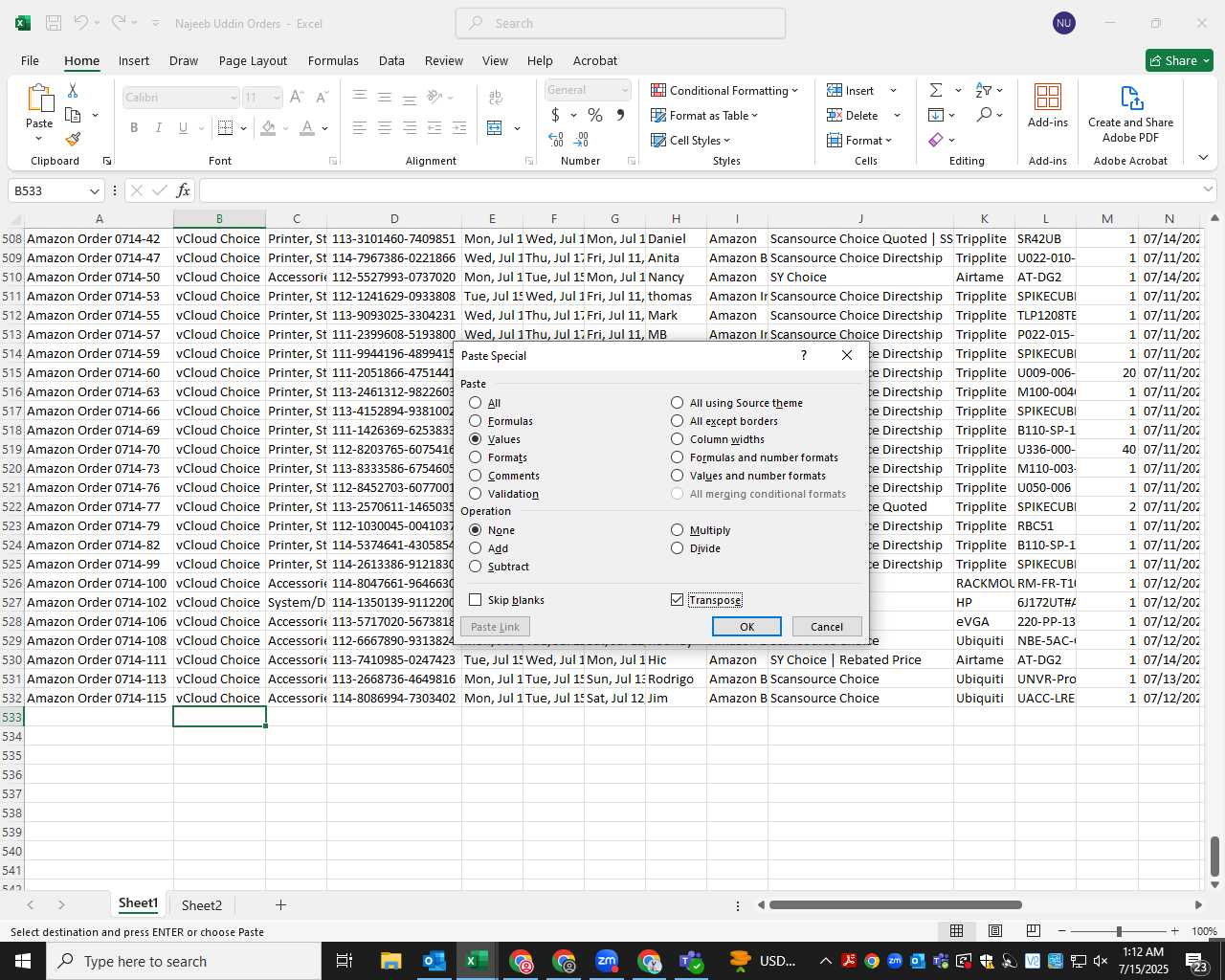
Task: Open the Name Box dropdown arrow
Action: 94,190
